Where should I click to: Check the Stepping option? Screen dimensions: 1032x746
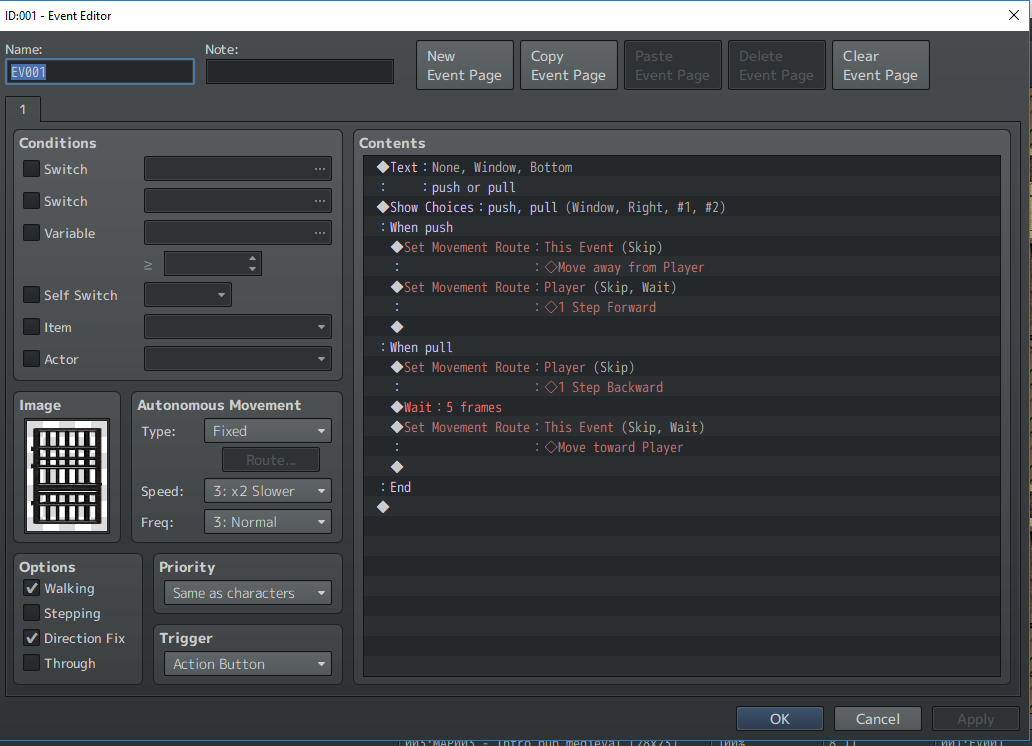click(x=31, y=613)
